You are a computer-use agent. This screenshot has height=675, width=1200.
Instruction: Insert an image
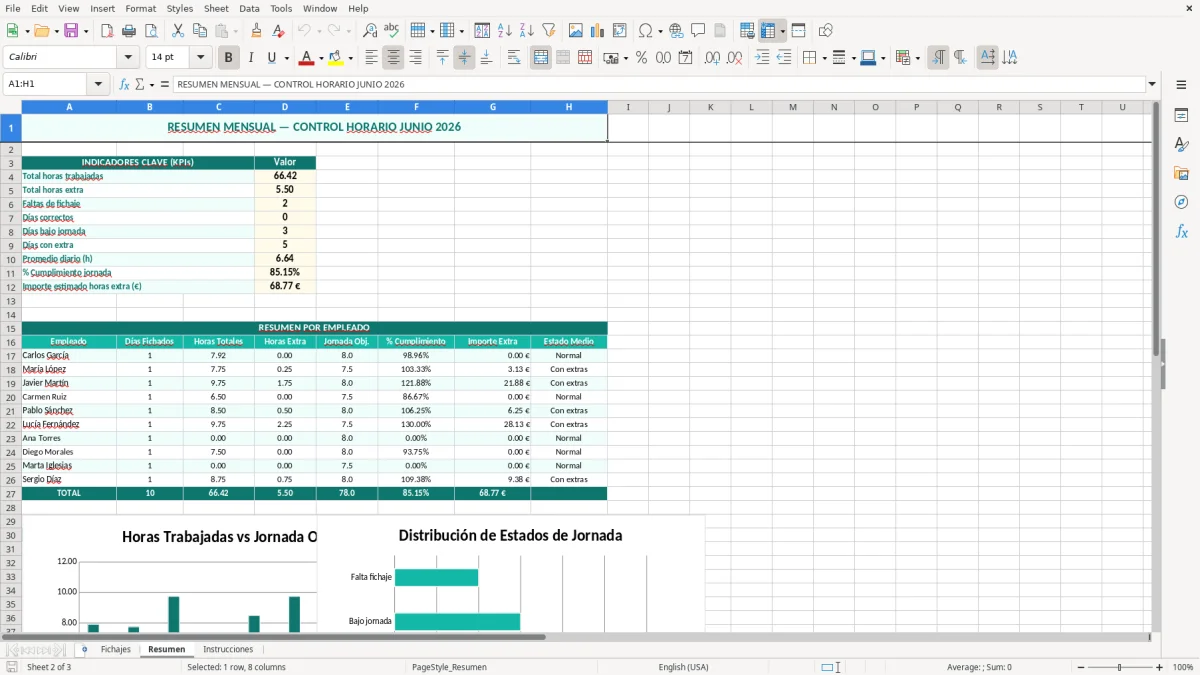(576, 31)
